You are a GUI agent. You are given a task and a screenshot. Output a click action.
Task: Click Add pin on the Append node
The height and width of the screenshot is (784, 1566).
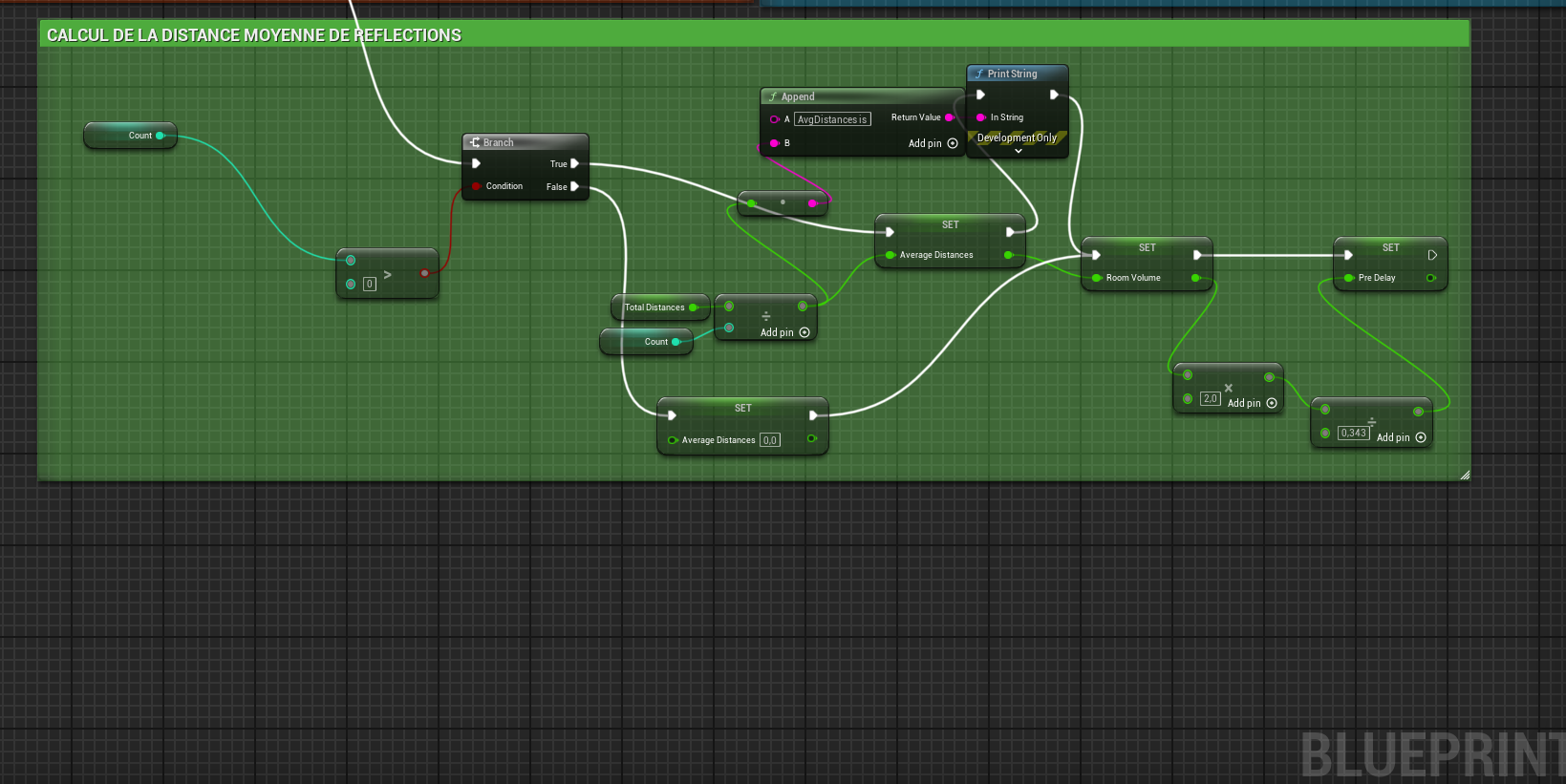tap(933, 143)
